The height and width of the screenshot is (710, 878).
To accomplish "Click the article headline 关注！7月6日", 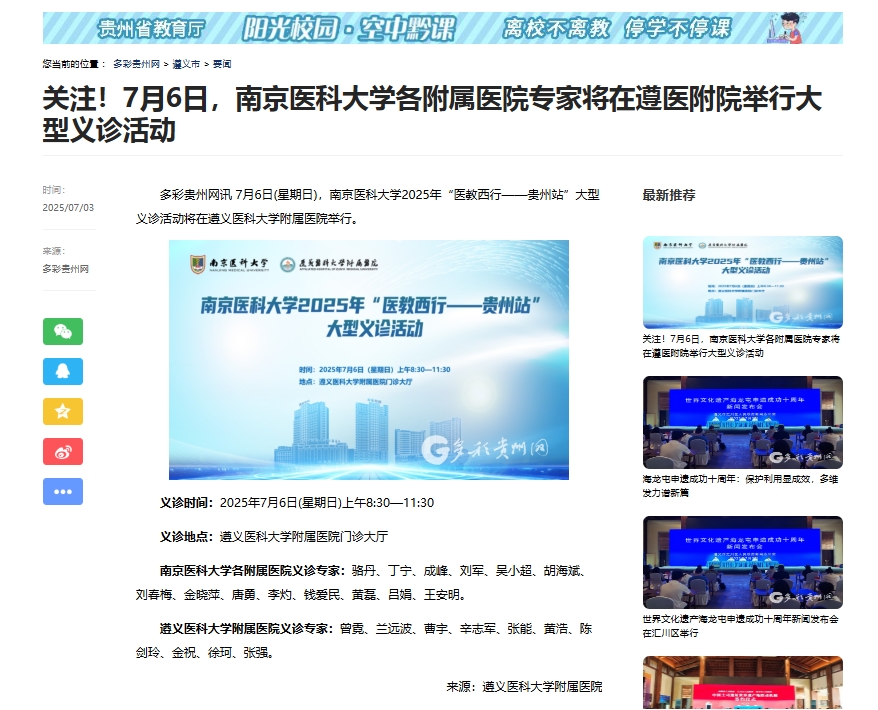I will click(432, 114).
